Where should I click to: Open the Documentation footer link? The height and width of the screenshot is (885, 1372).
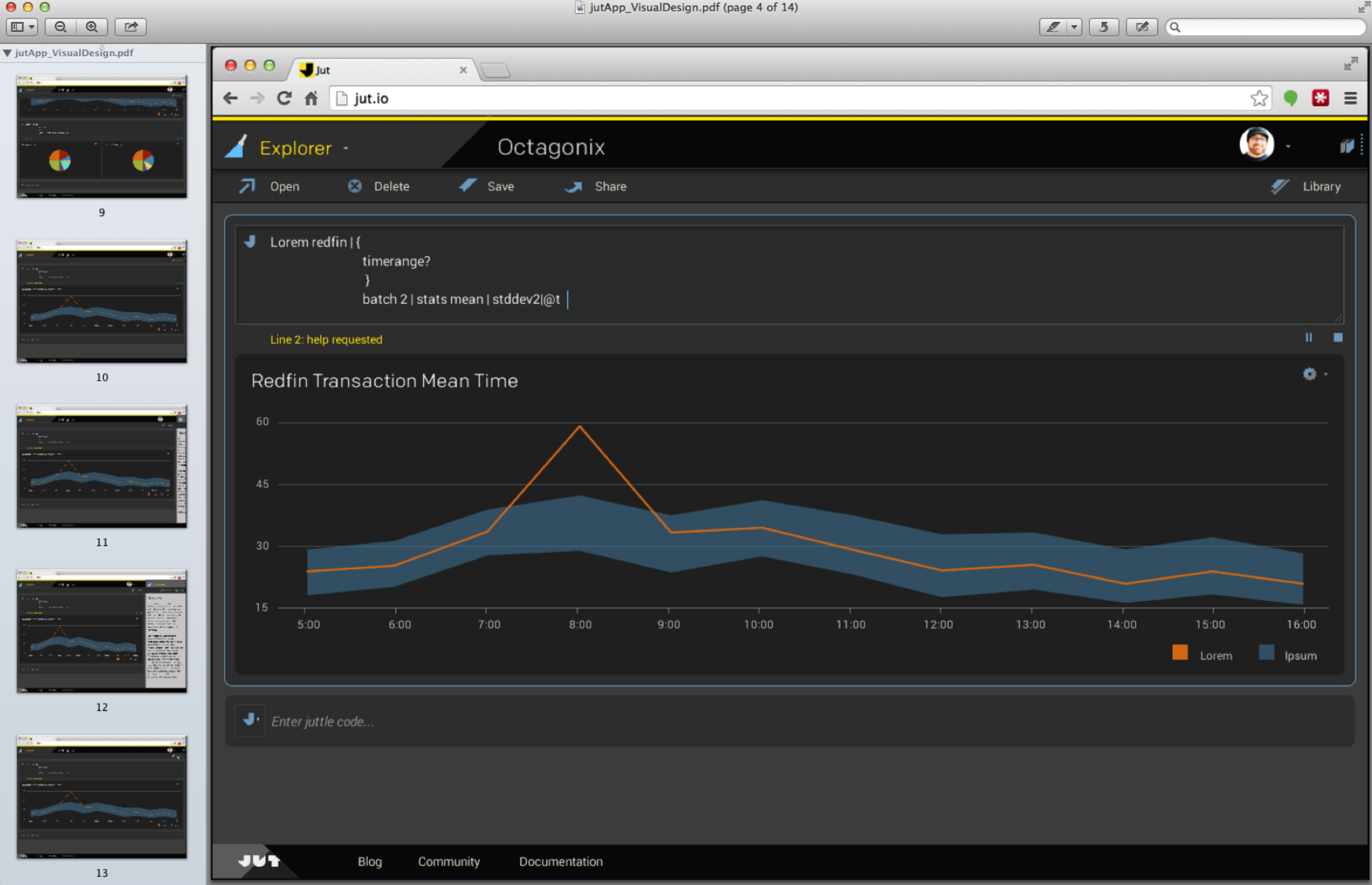tap(561, 861)
